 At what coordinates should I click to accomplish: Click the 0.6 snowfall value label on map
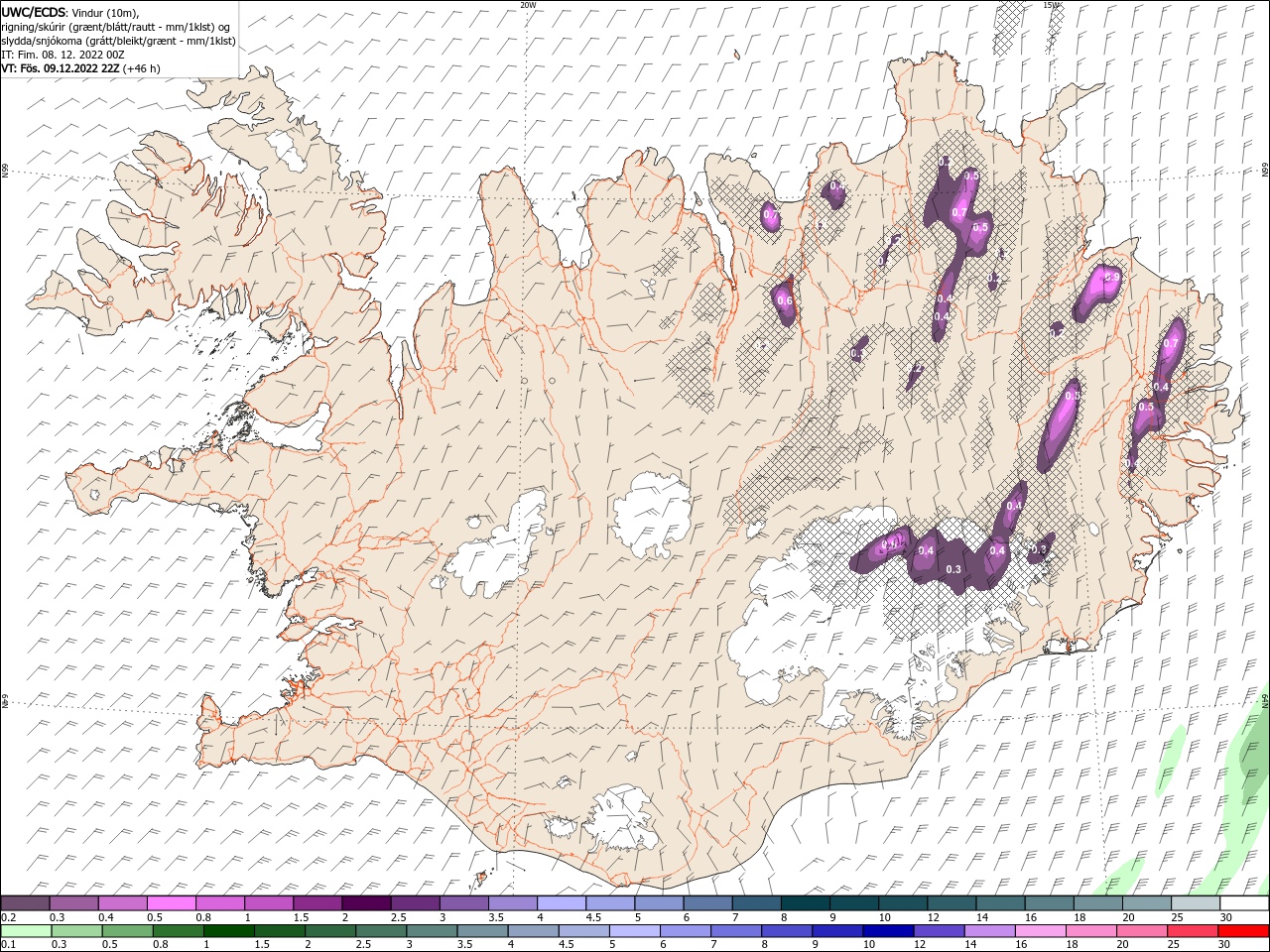[x=784, y=300]
